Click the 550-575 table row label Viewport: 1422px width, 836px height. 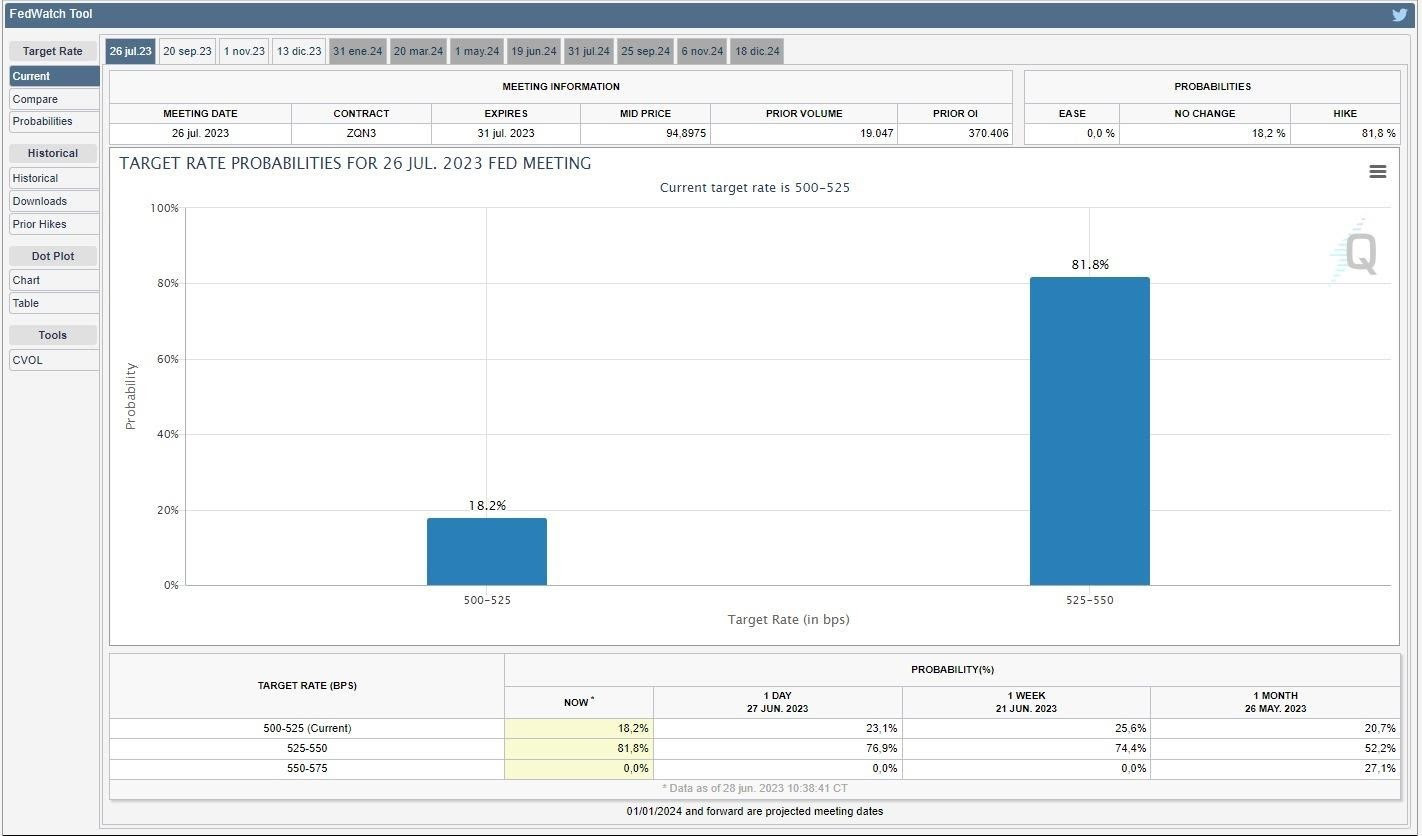coord(307,768)
